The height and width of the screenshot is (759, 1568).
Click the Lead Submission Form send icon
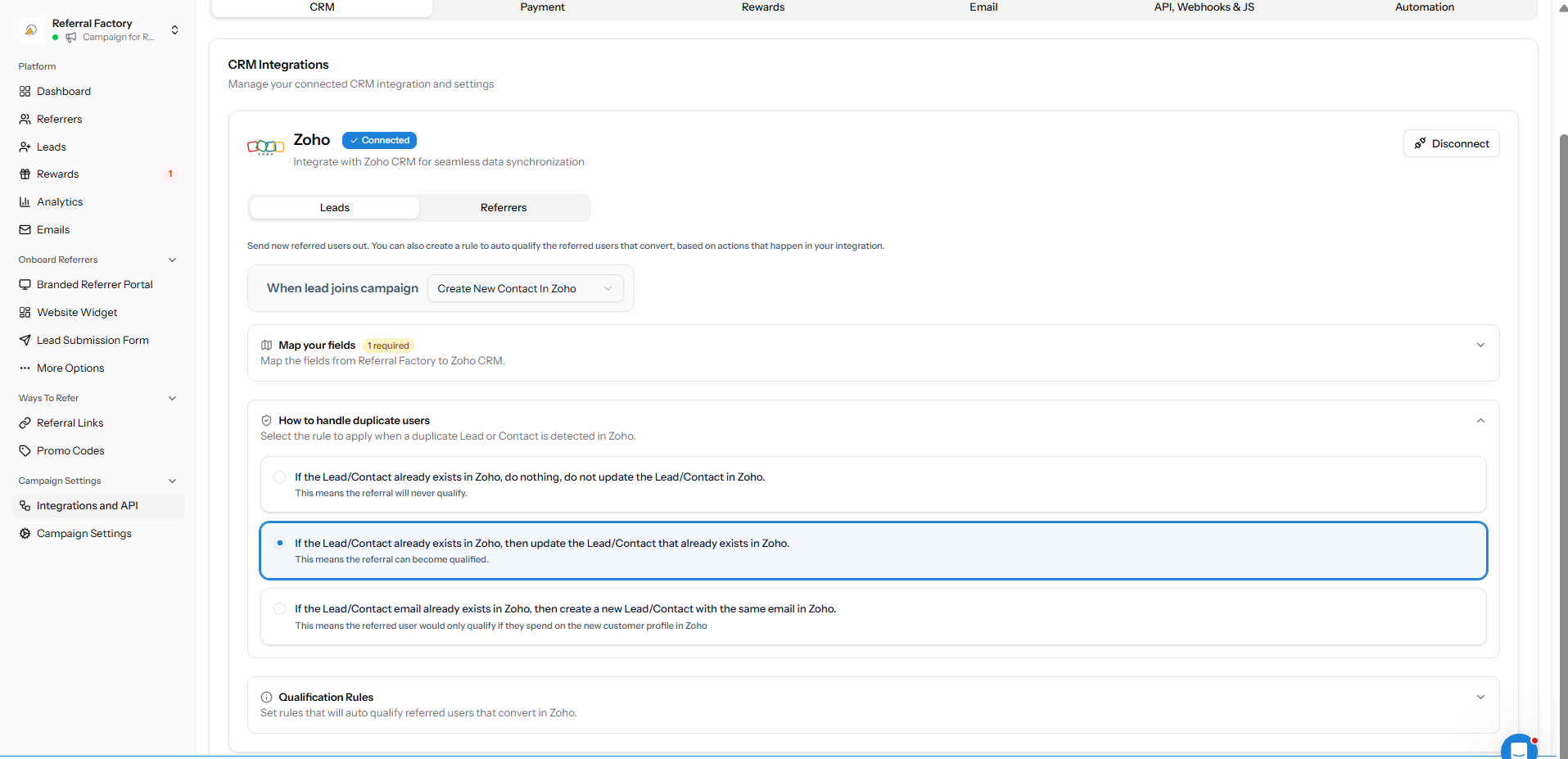25,341
